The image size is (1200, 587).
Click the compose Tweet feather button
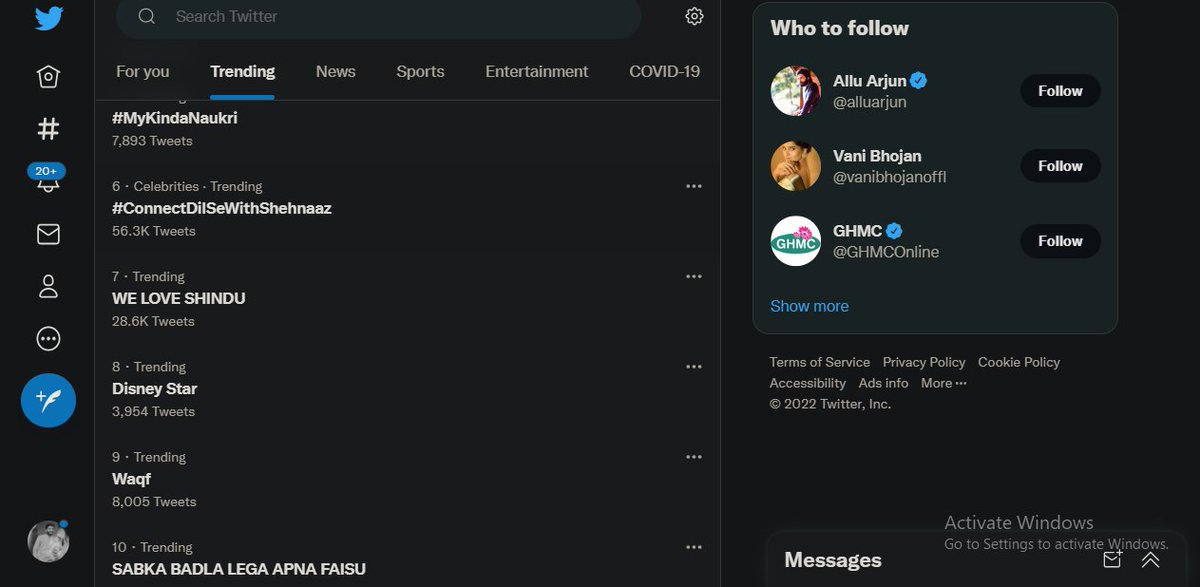point(48,400)
